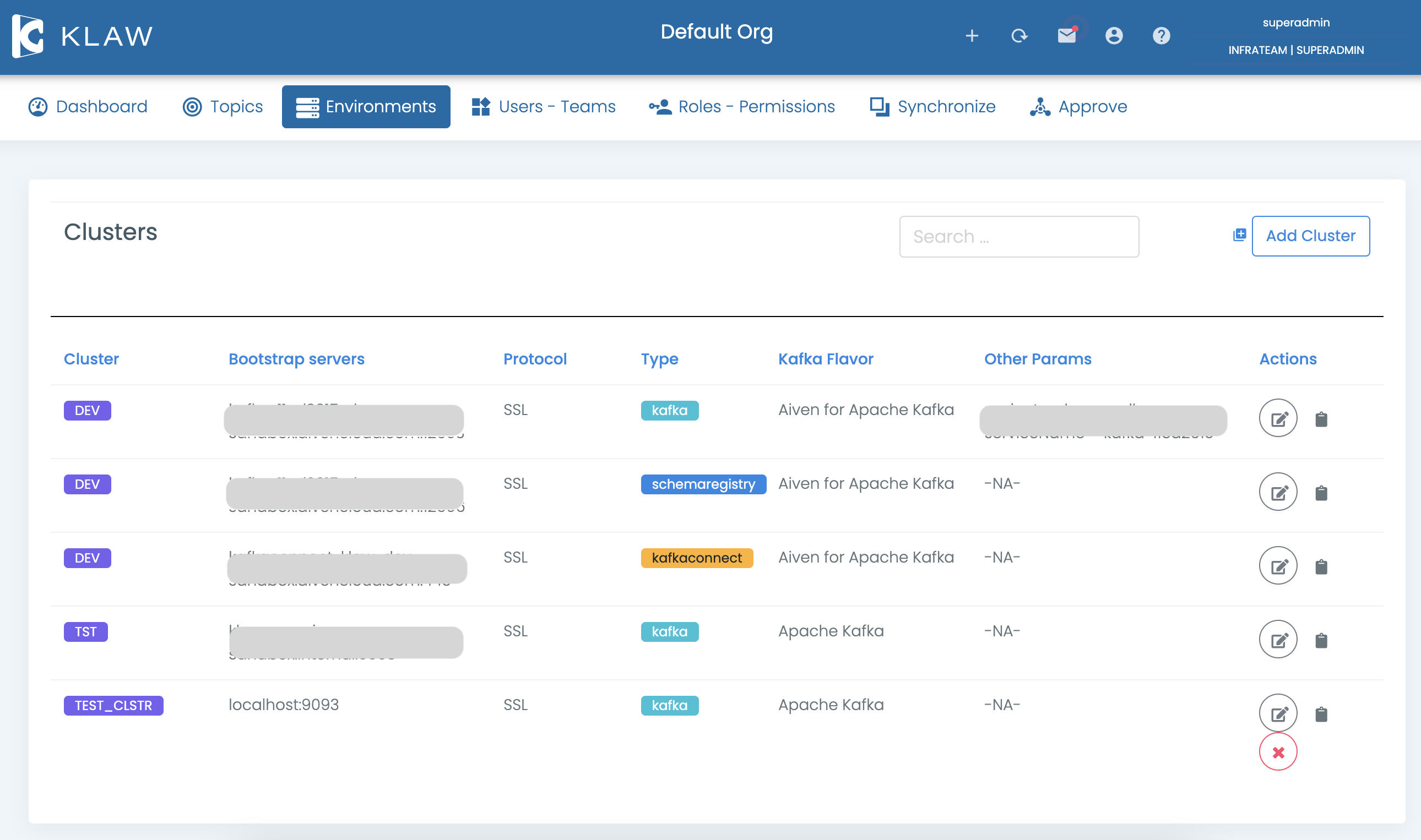Delete the TEST_CLSTR cluster with red X
Image resolution: width=1421 pixels, height=840 pixels.
(x=1278, y=752)
